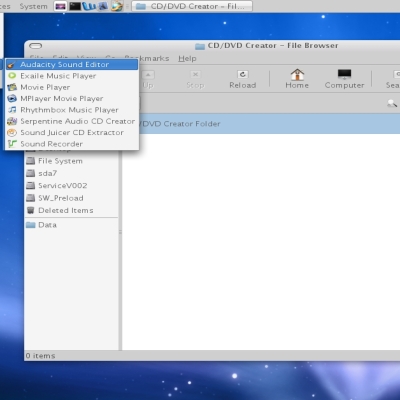The width and height of the screenshot is (400, 400).
Task: Click the first panel launcher icon with the purple picture
Action: click(60, 6)
